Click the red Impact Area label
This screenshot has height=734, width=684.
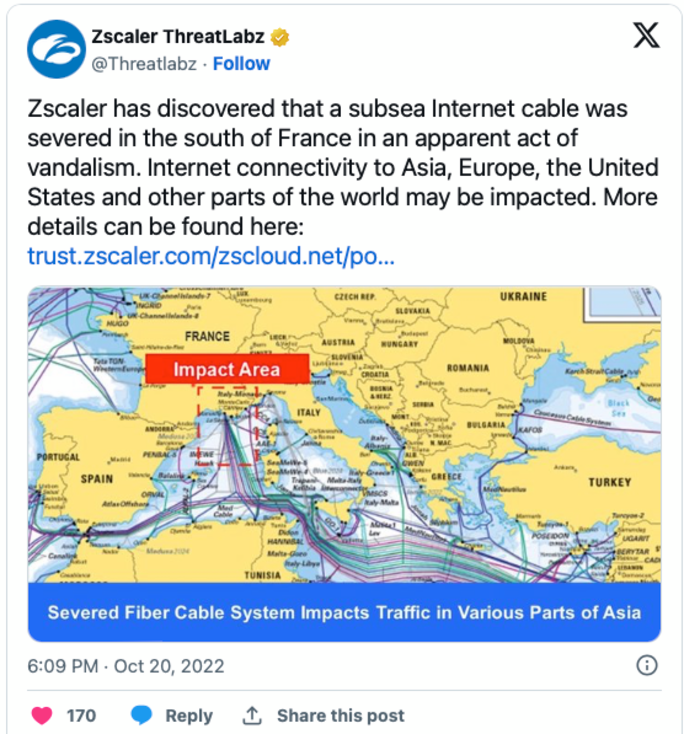point(227,369)
